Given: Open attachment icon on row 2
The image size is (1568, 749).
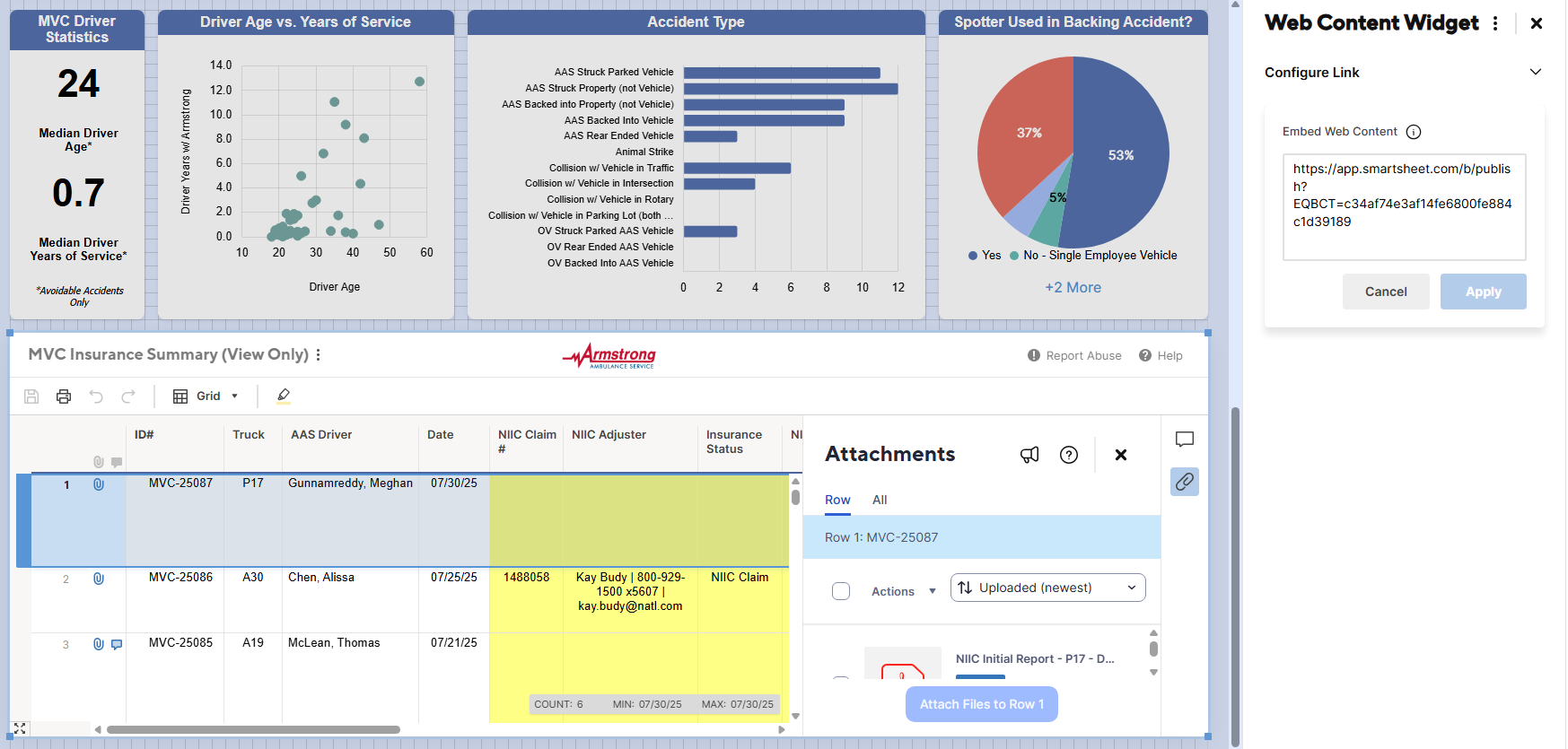Looking at the screenshot, I should tap(99, 579).
